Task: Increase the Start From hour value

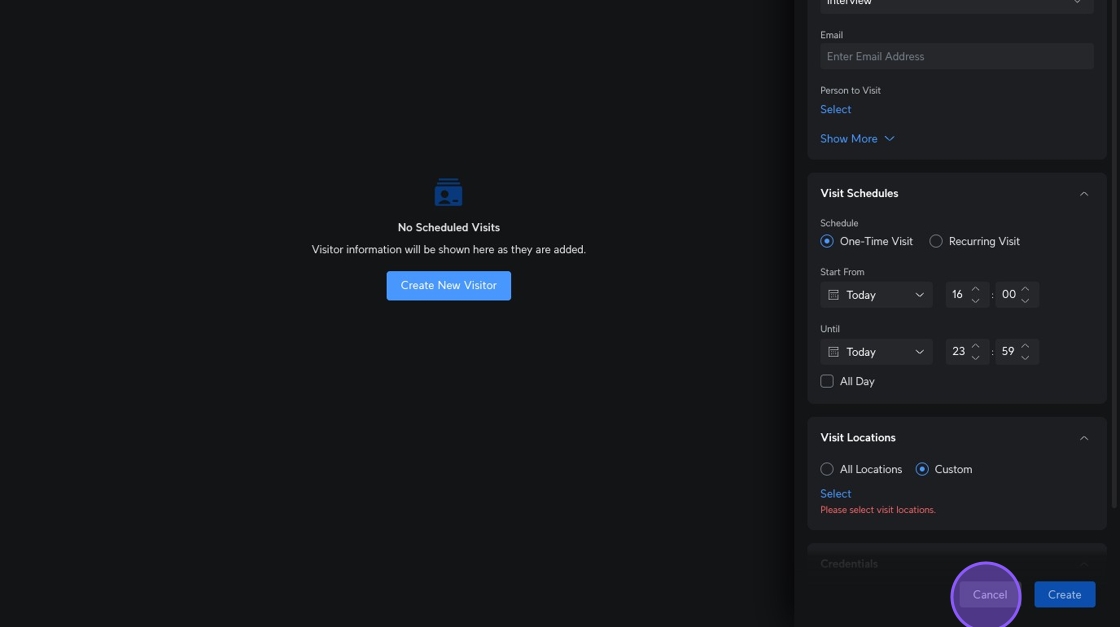Action: [976, 289]
